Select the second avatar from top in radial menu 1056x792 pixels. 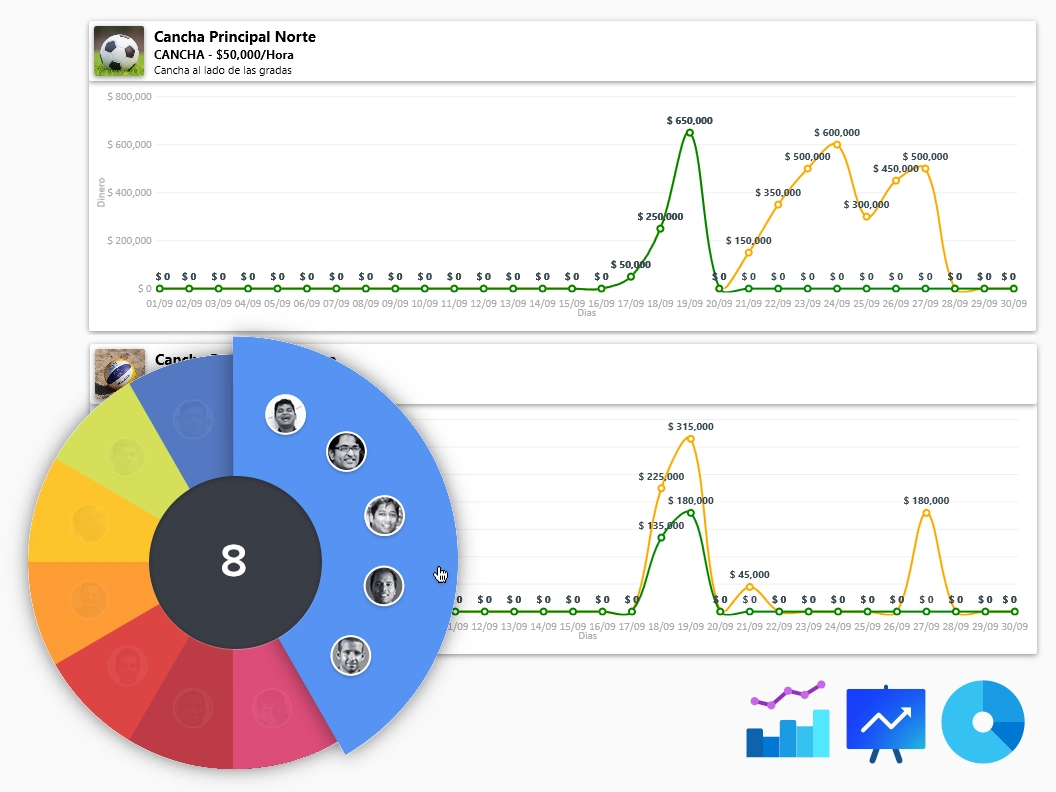(347, 451)
